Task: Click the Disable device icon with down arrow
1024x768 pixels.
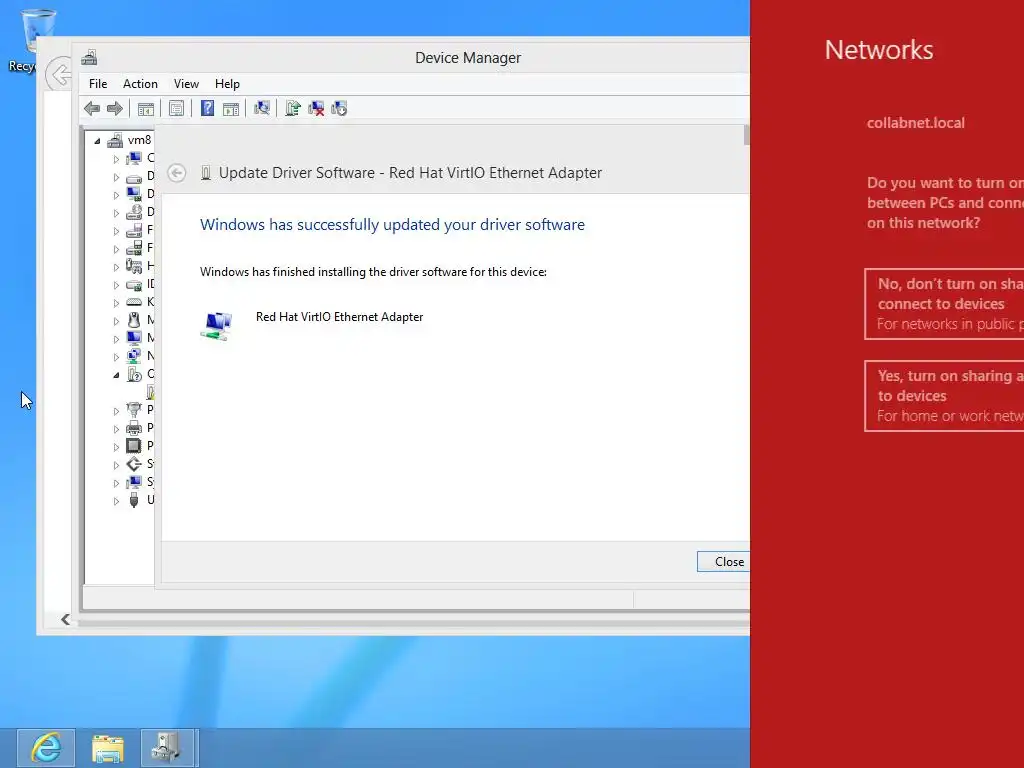Action: 339,108
